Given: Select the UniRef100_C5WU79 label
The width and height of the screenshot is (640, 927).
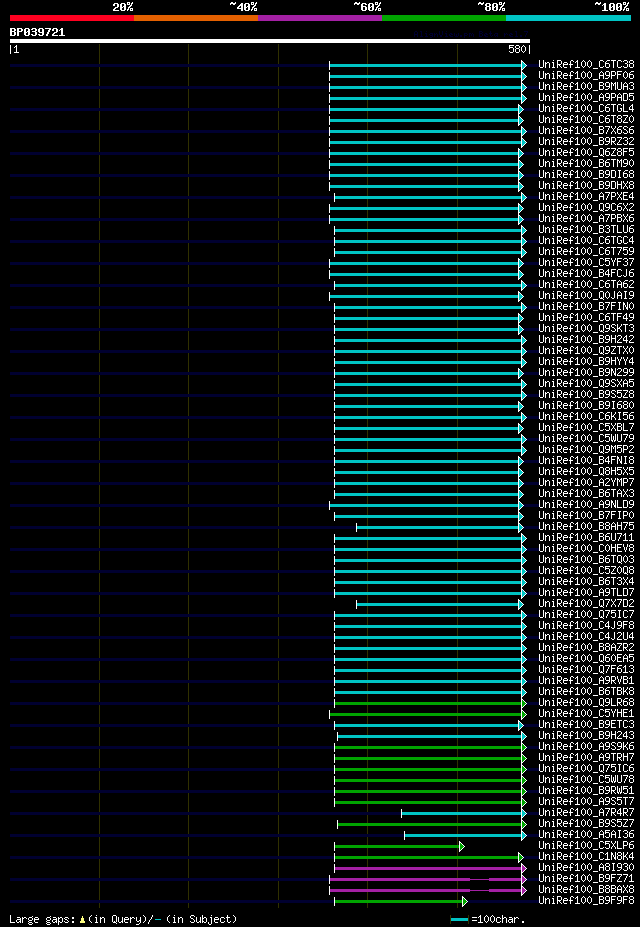Looking at the screenshot, I should pos(586,439).
